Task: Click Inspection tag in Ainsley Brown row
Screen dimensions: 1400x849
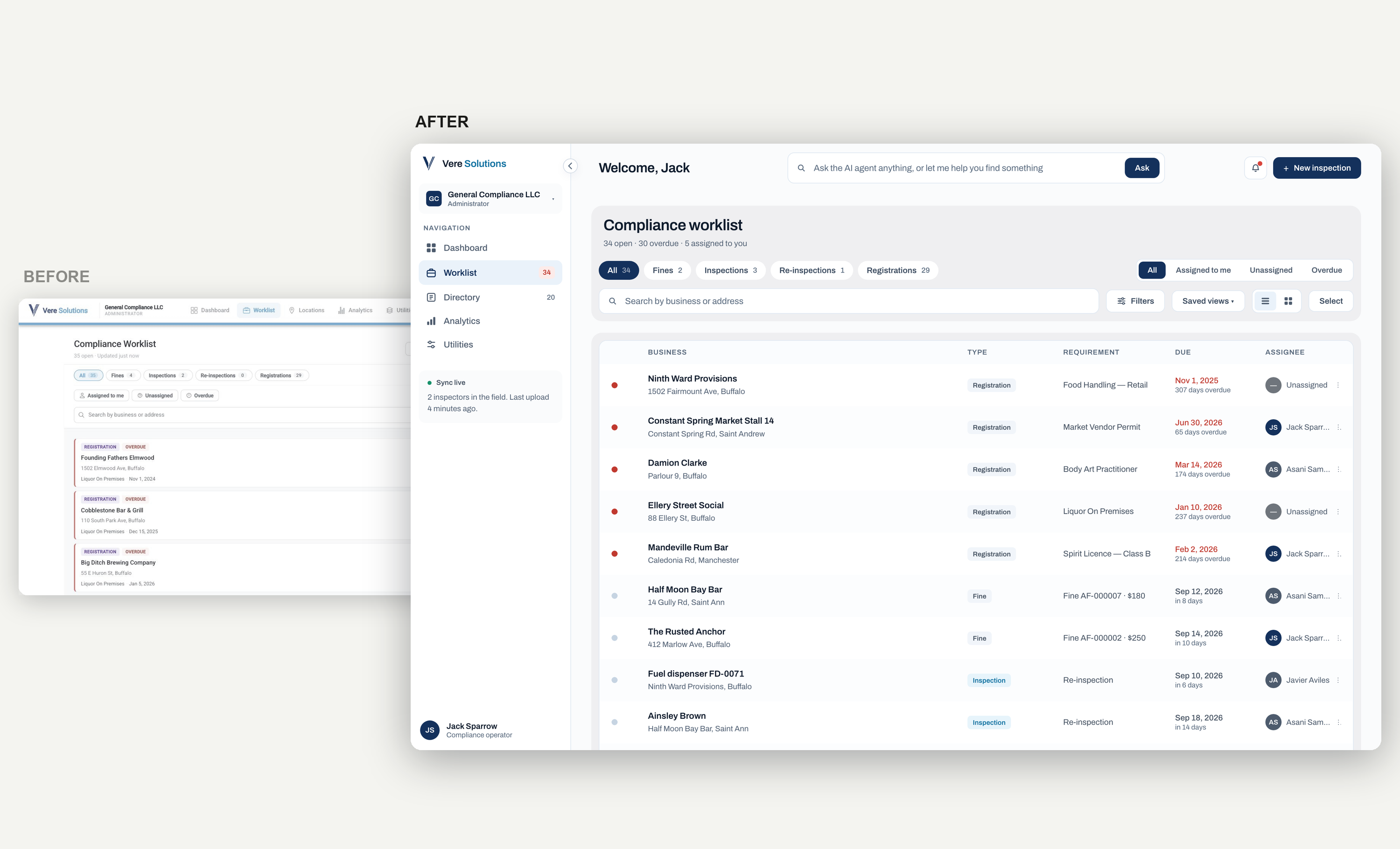Action: click(989, 723)
